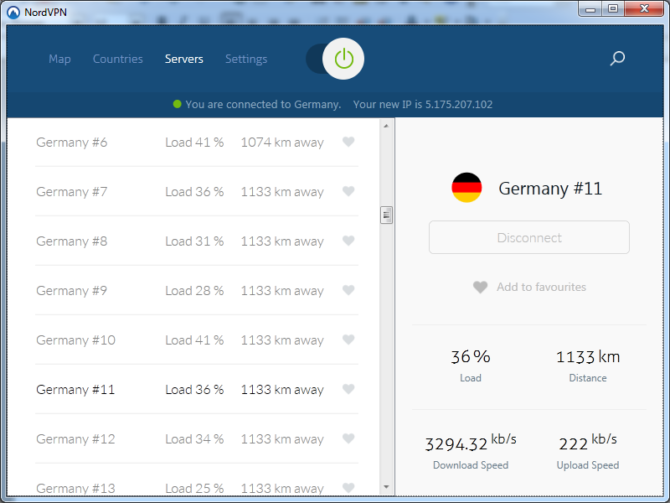This screenshot has width=670, height=503.
Task: Click the IP address 5.175.207.102 text
Action: coord(458,104)
